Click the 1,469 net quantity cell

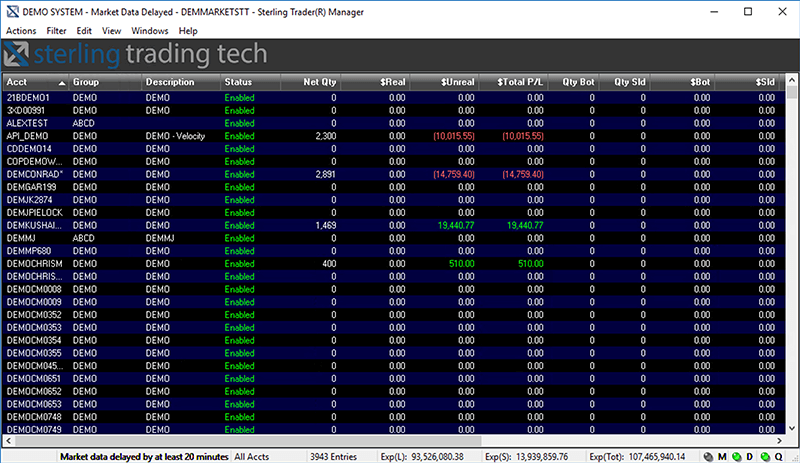[x=326, y=225]
